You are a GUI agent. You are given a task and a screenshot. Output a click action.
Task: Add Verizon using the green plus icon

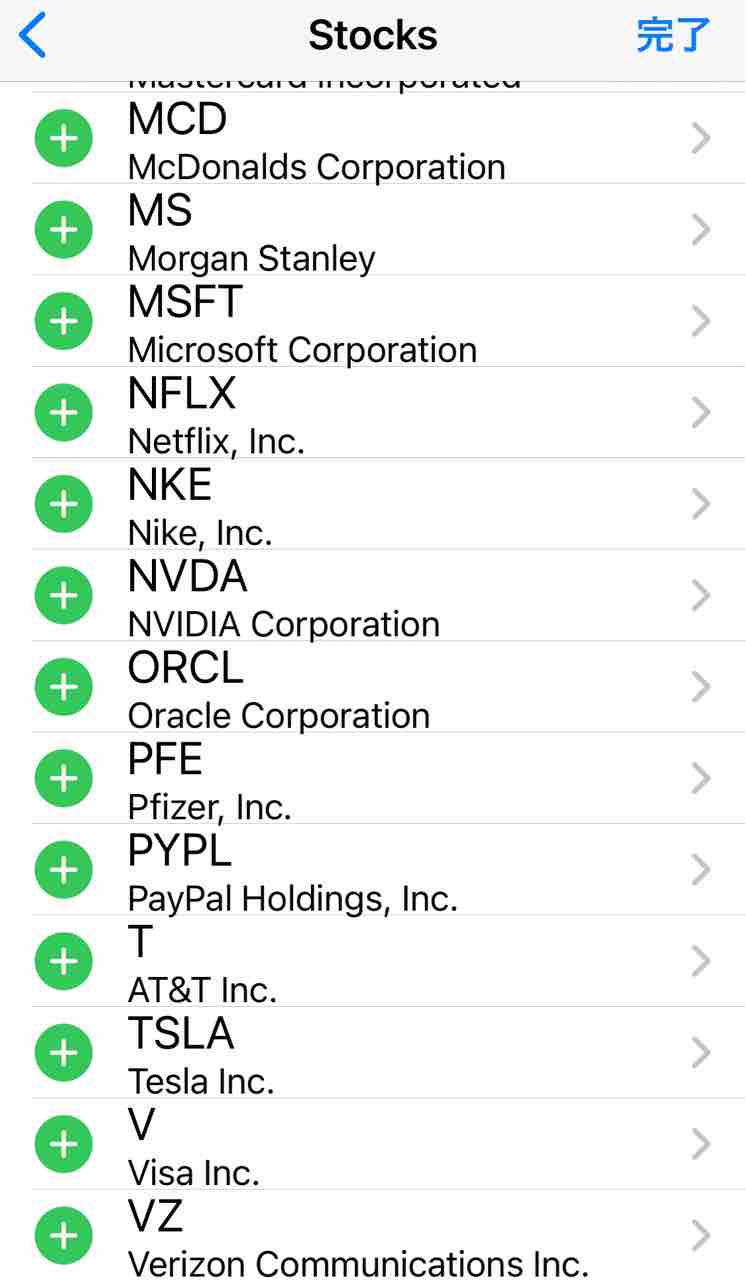pyautogui.click(x=64, y=1236)
